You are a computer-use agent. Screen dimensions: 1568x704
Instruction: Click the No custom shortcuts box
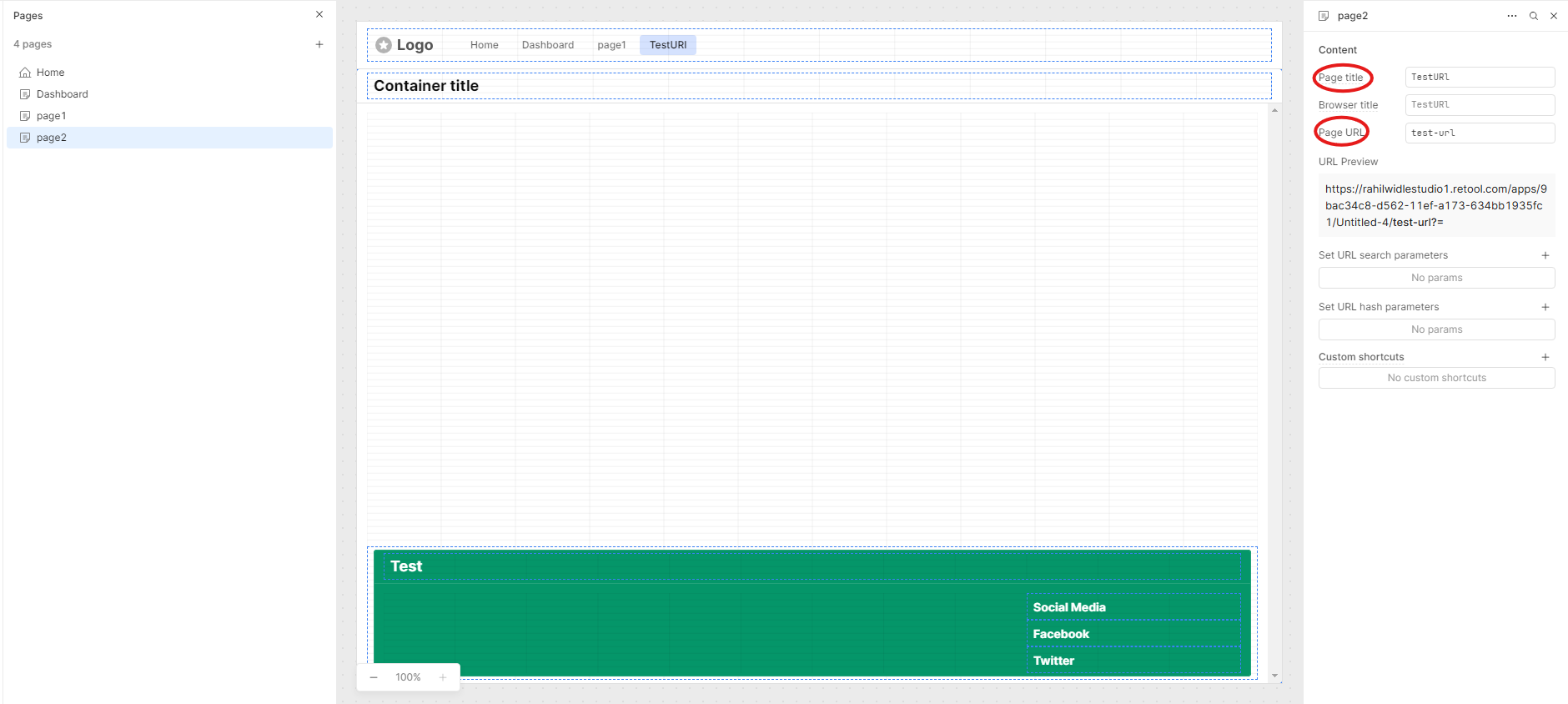pos(1436,378)
